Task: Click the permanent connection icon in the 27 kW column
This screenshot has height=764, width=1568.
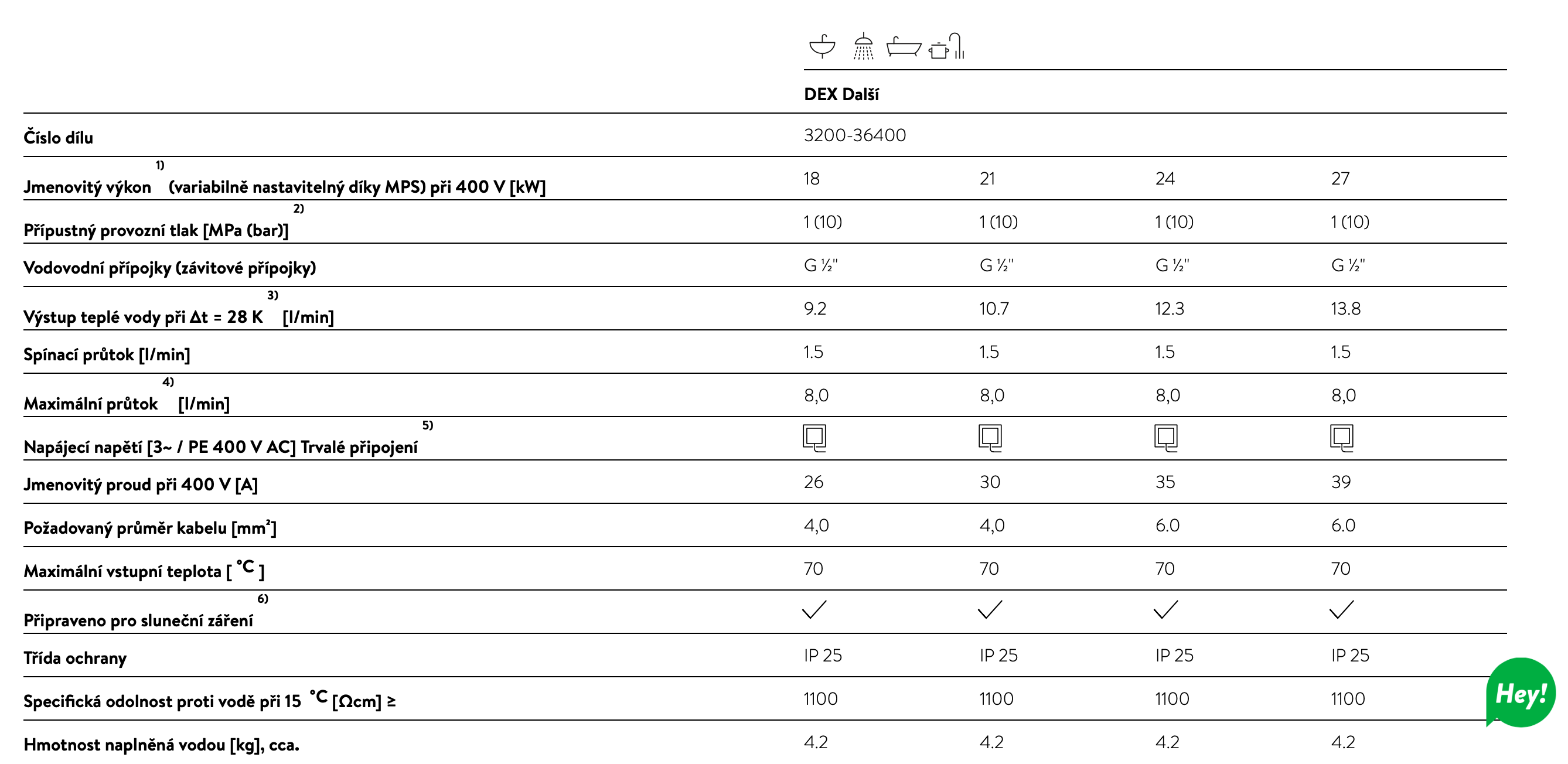Action: pos(1342,438)
